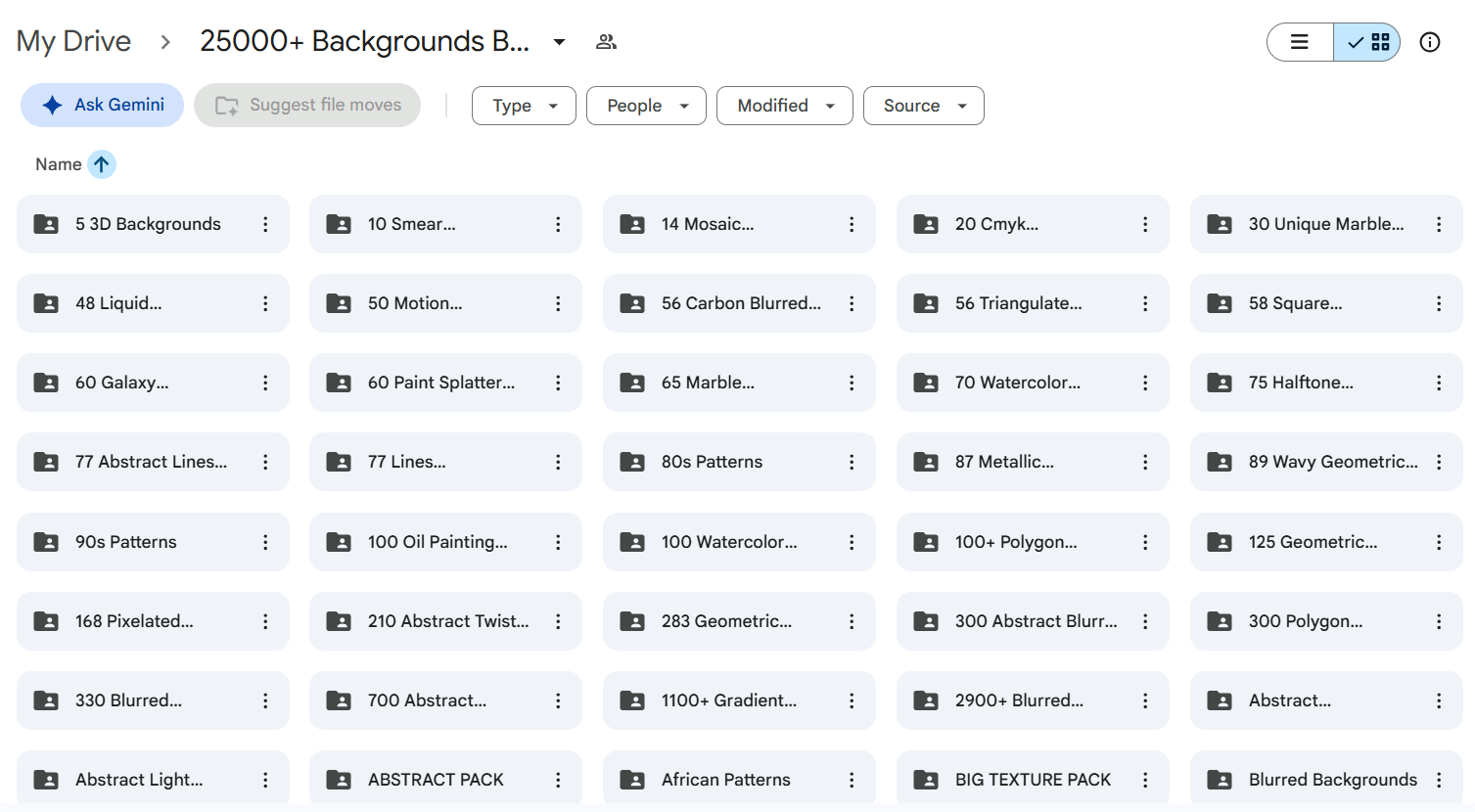This screenshot has height=812, width=1475.
Task: Open more options for 700 Abstract folder
Action: pos(558,700)
